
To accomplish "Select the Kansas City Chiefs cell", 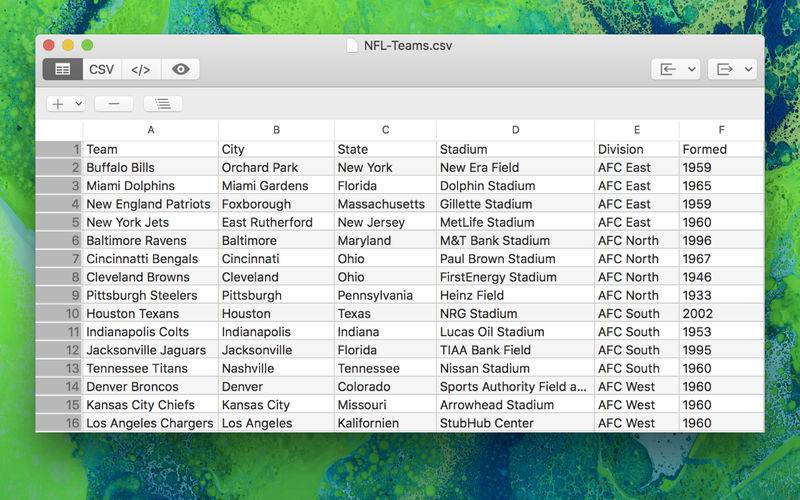I will (151, 405).
